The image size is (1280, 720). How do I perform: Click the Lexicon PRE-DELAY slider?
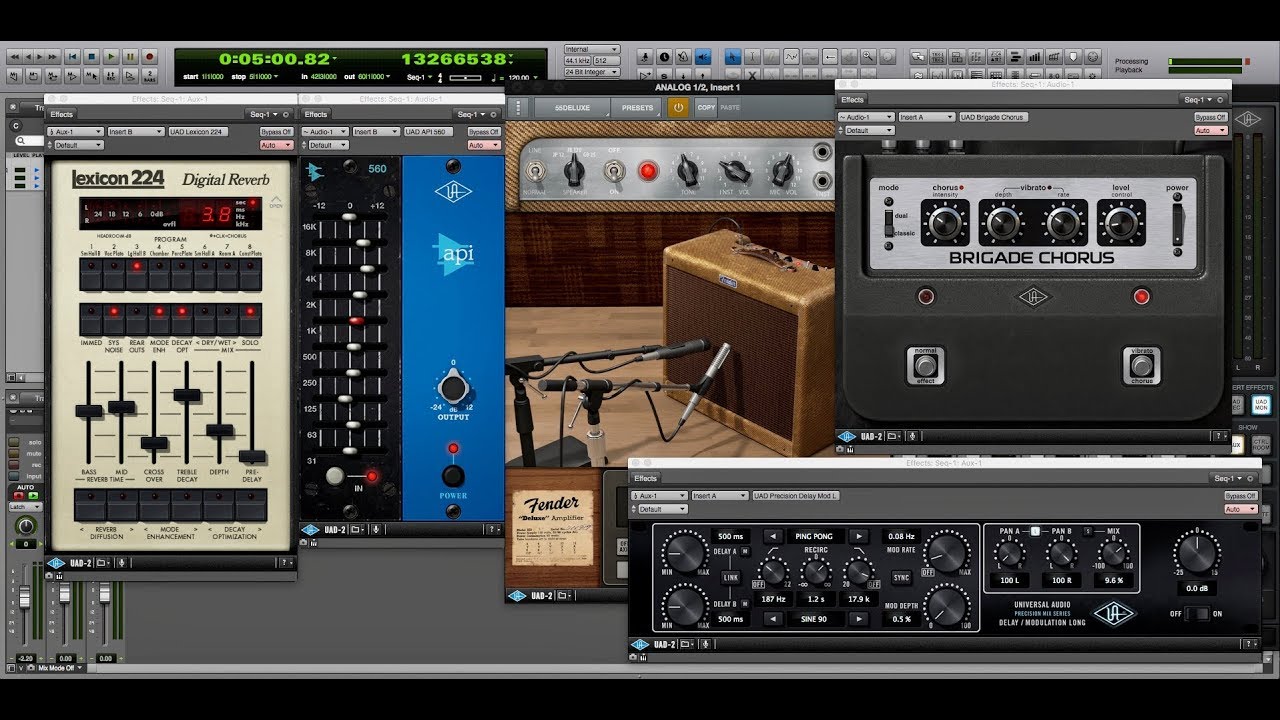click(x=251, y=455)
